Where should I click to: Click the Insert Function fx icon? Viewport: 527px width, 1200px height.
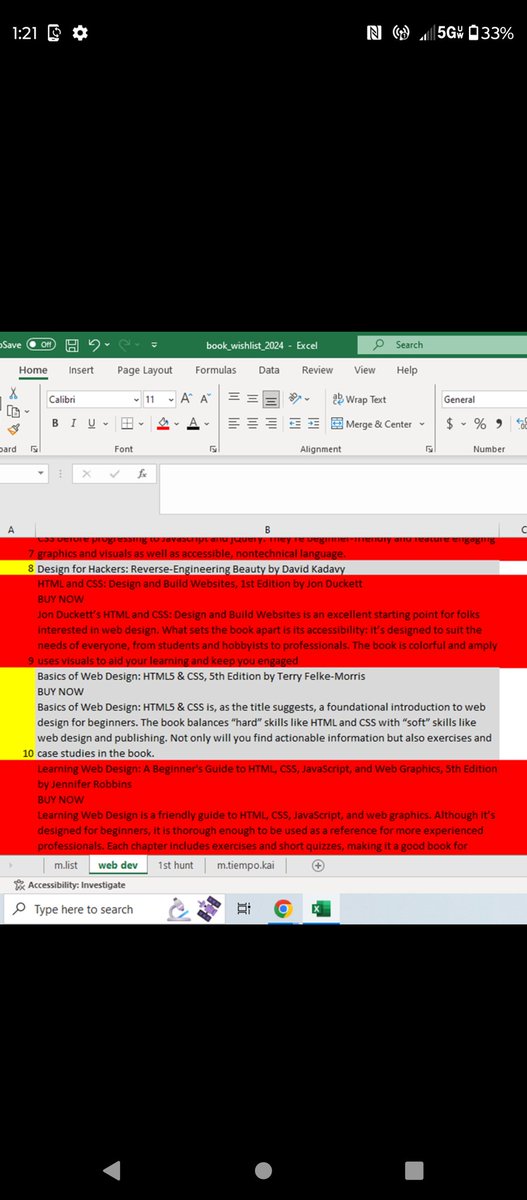(x=143, y=474)
